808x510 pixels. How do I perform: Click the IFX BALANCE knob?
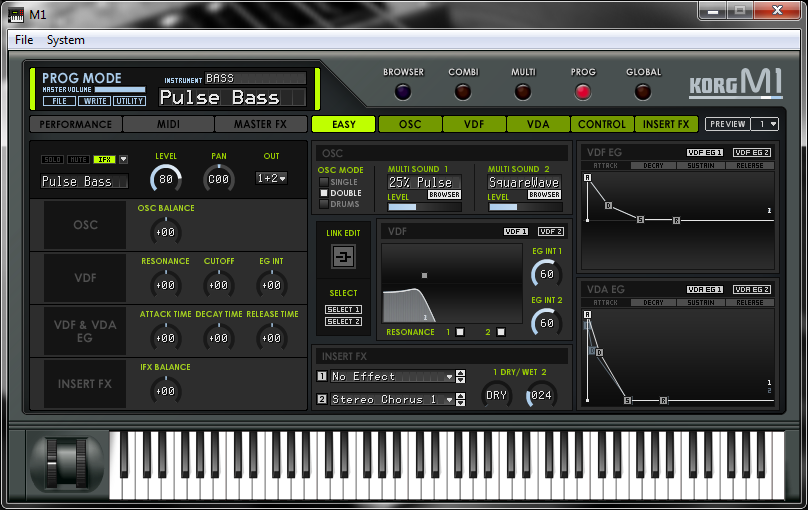(165, 391)
